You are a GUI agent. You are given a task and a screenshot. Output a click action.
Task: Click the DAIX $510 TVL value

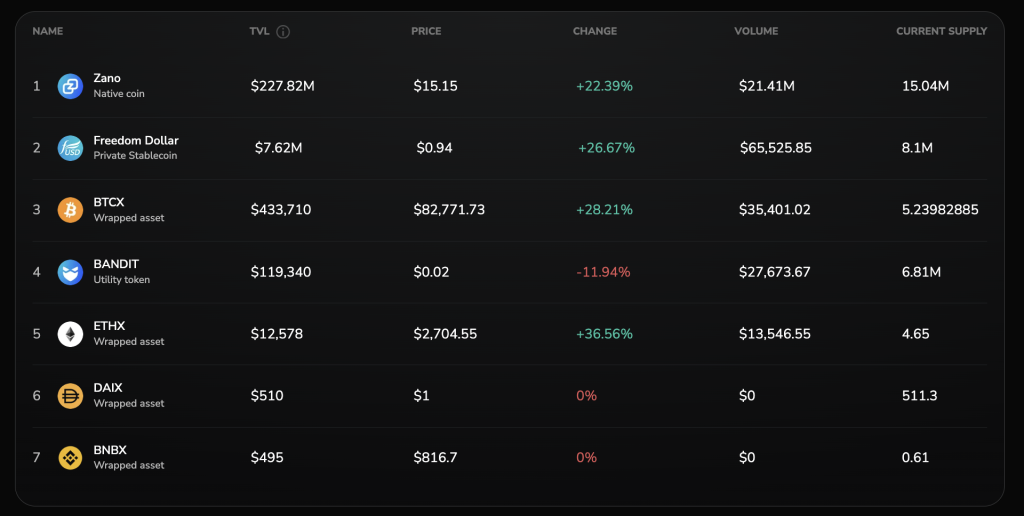[x=267, y=396]
